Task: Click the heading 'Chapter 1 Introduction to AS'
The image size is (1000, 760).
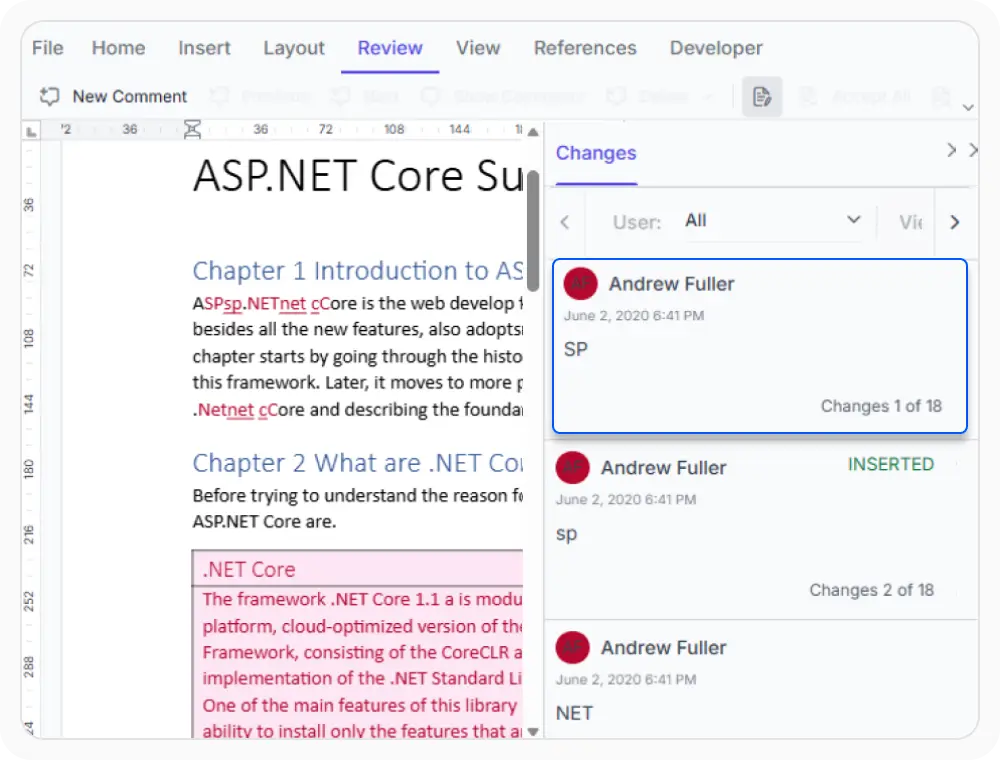Action: (358, 271)
